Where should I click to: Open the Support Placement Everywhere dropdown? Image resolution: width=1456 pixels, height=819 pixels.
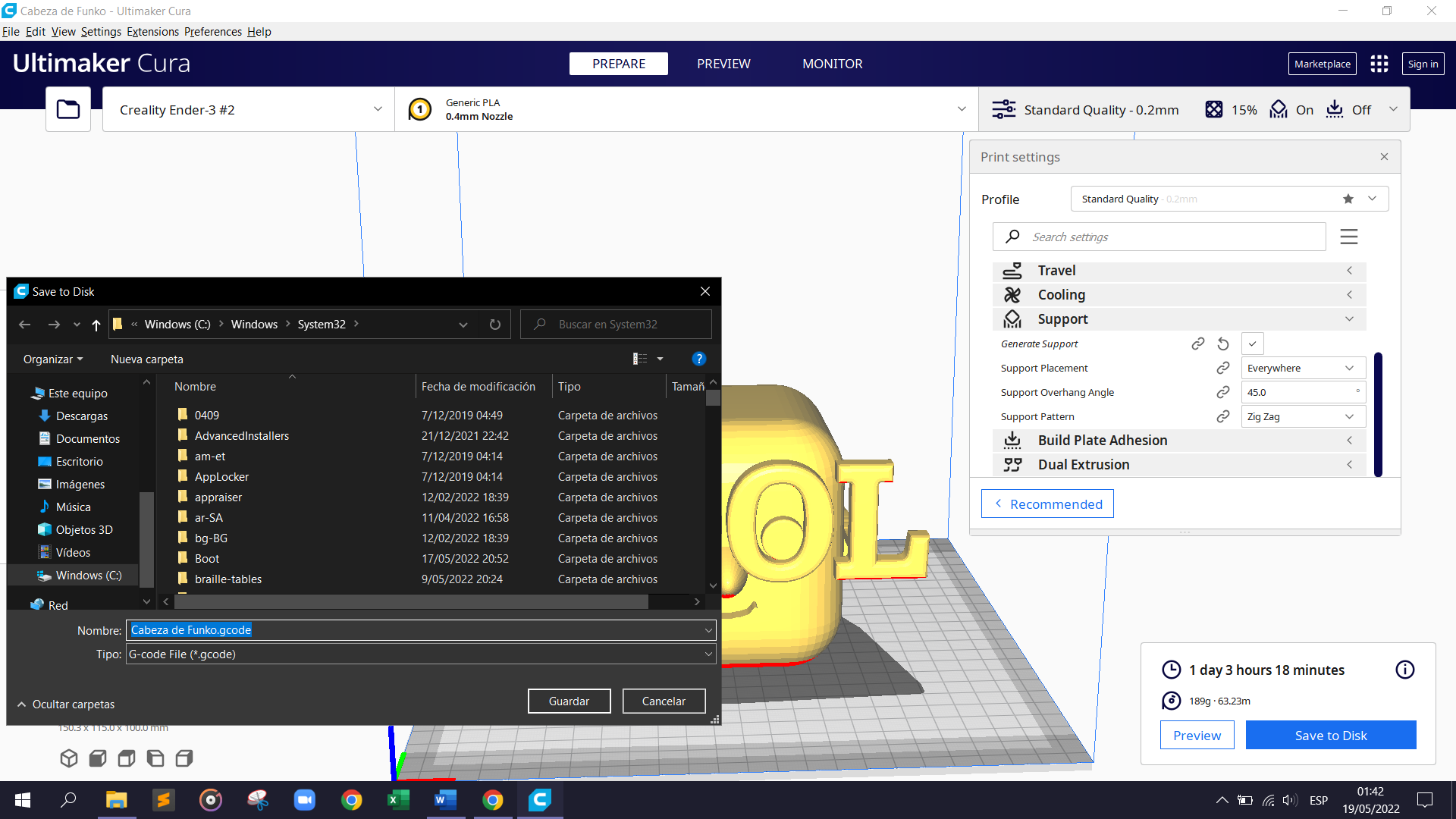[x=1304, y=368]
